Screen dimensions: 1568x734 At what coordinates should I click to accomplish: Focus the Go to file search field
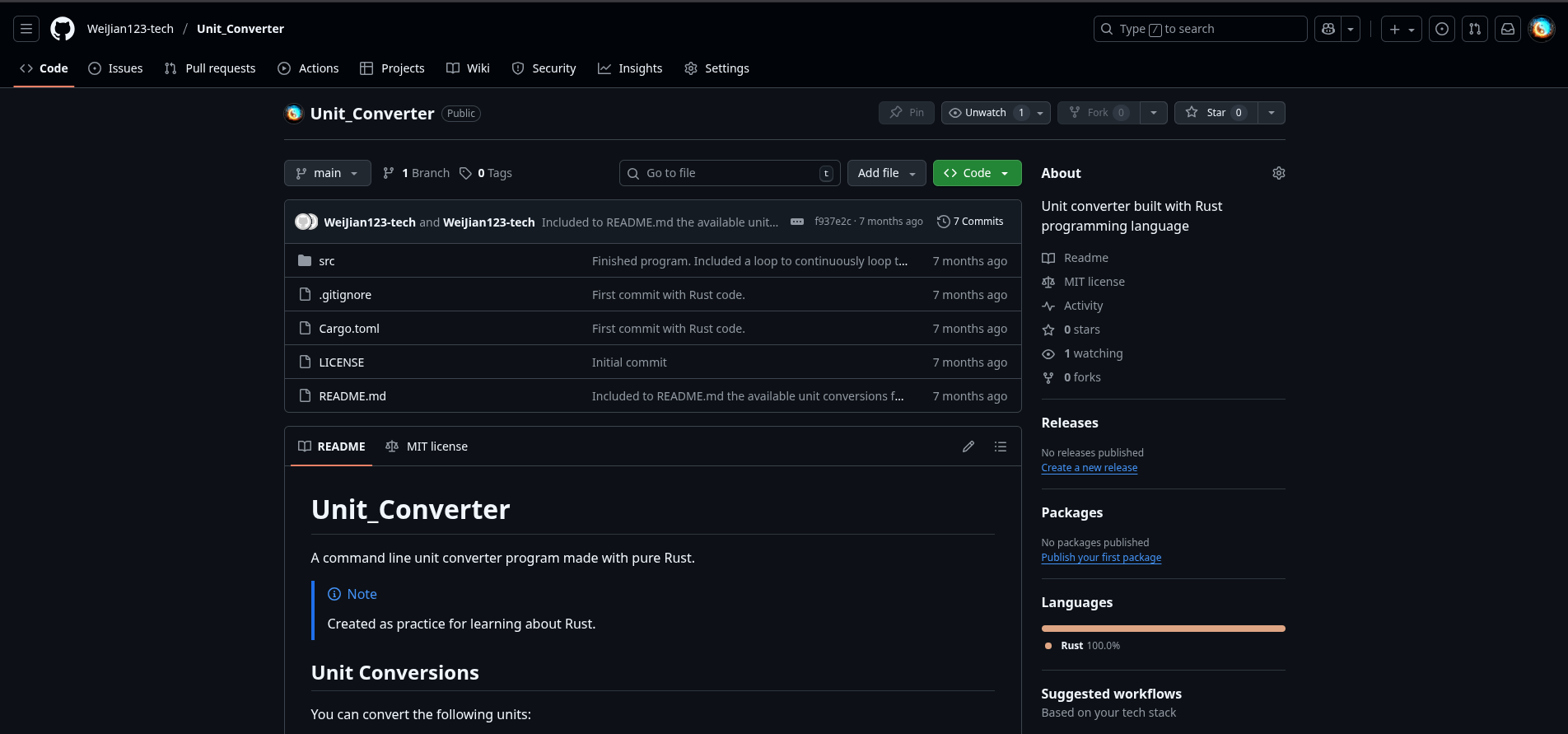[730, 173]
